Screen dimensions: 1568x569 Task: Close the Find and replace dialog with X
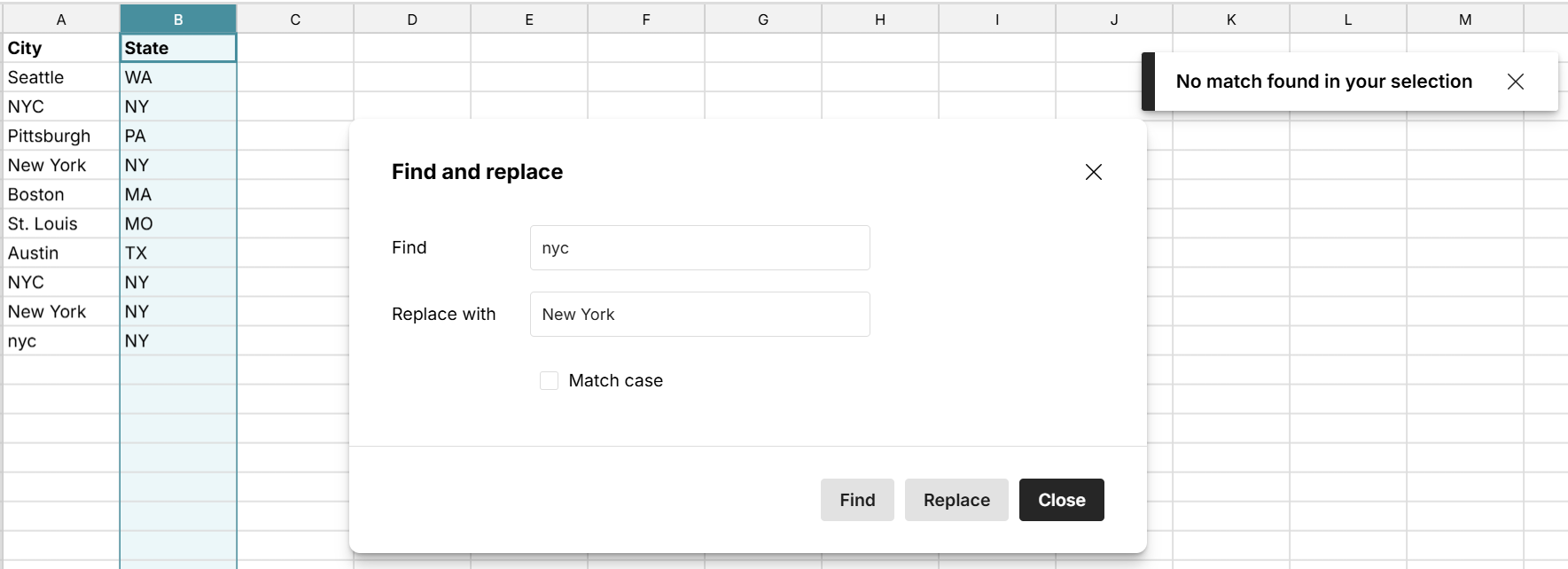click(x=1093, y=172)
